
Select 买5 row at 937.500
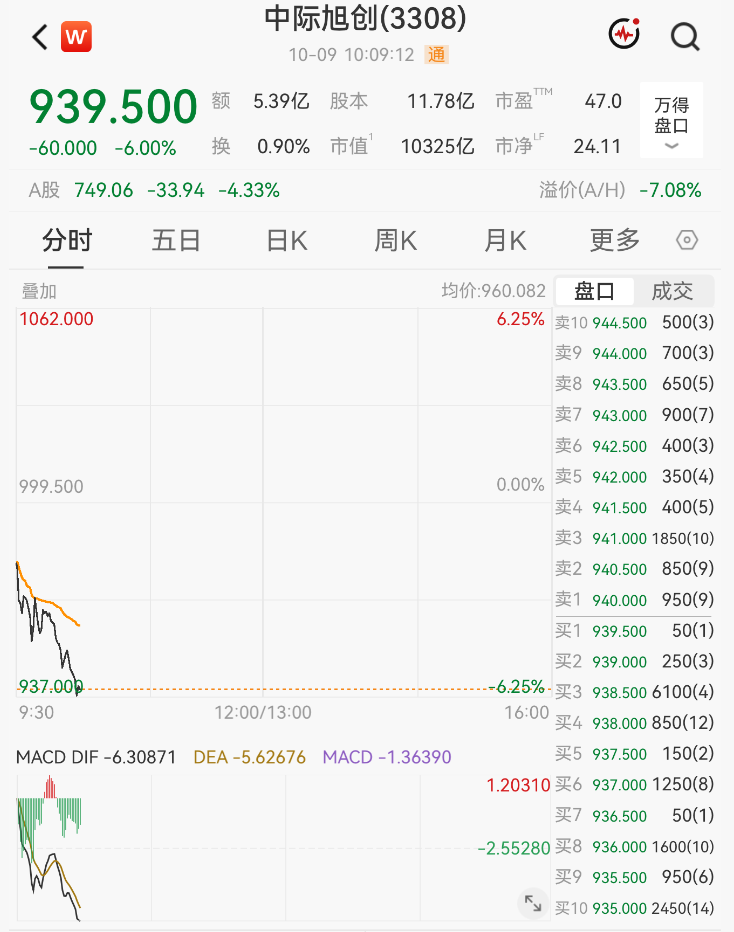point(634,754)
